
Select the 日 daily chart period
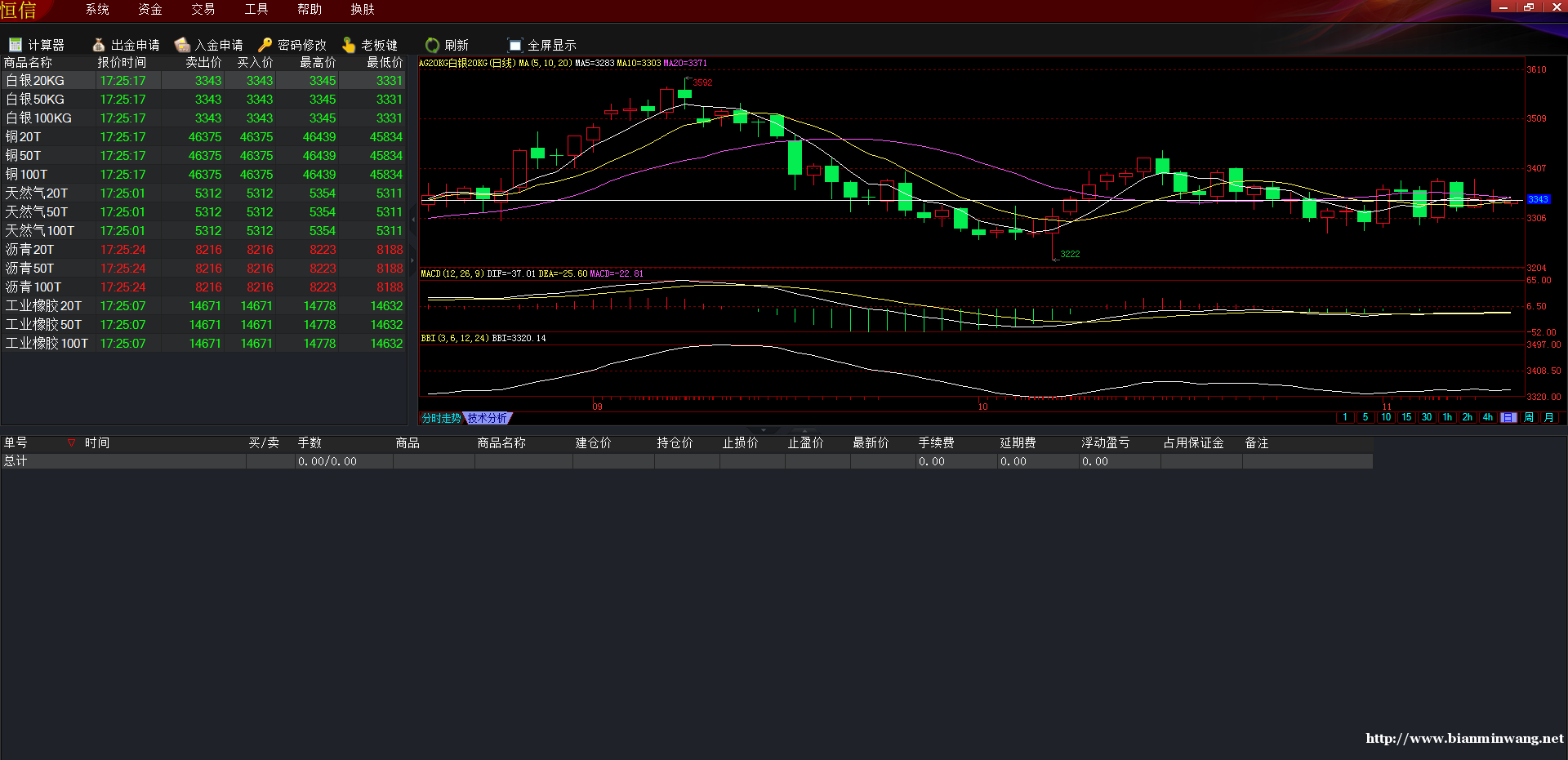pyautogui.click(x=1508, y=417)
